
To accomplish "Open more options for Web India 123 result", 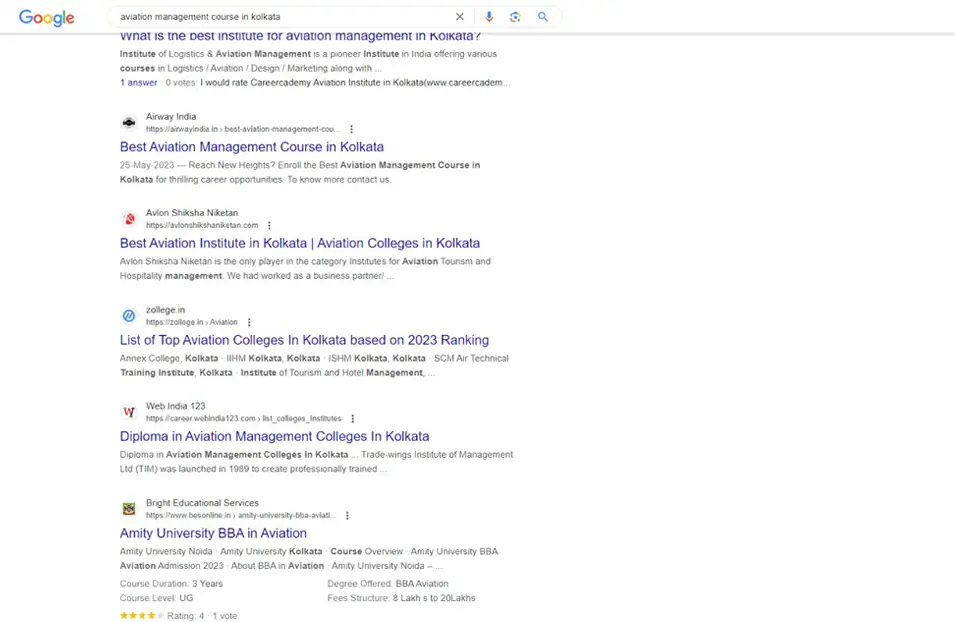I will coord(352,419).
